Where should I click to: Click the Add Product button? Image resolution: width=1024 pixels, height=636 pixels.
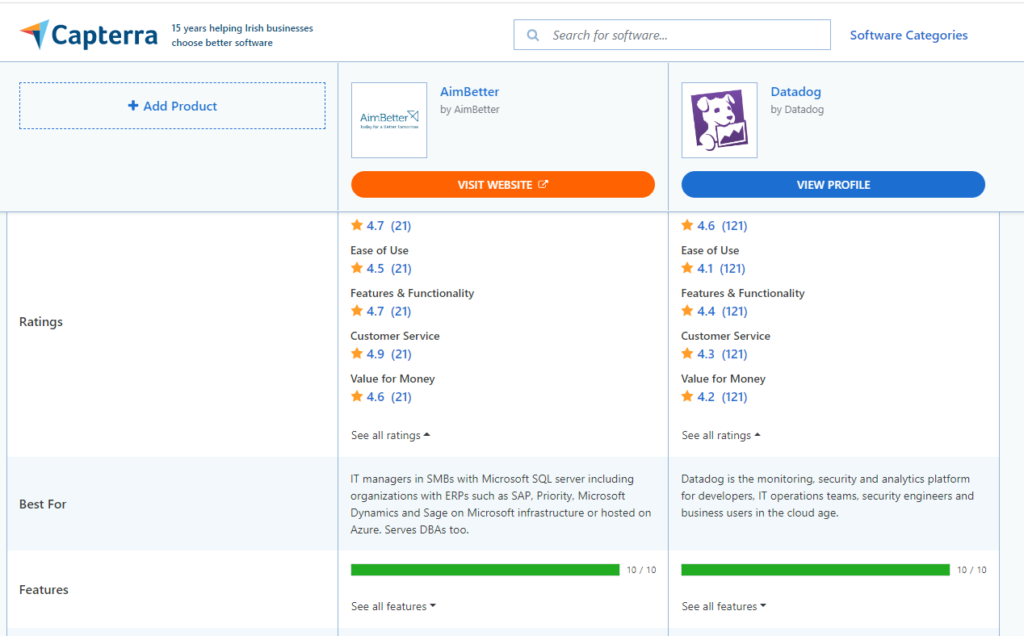click(x=172, y=106)
